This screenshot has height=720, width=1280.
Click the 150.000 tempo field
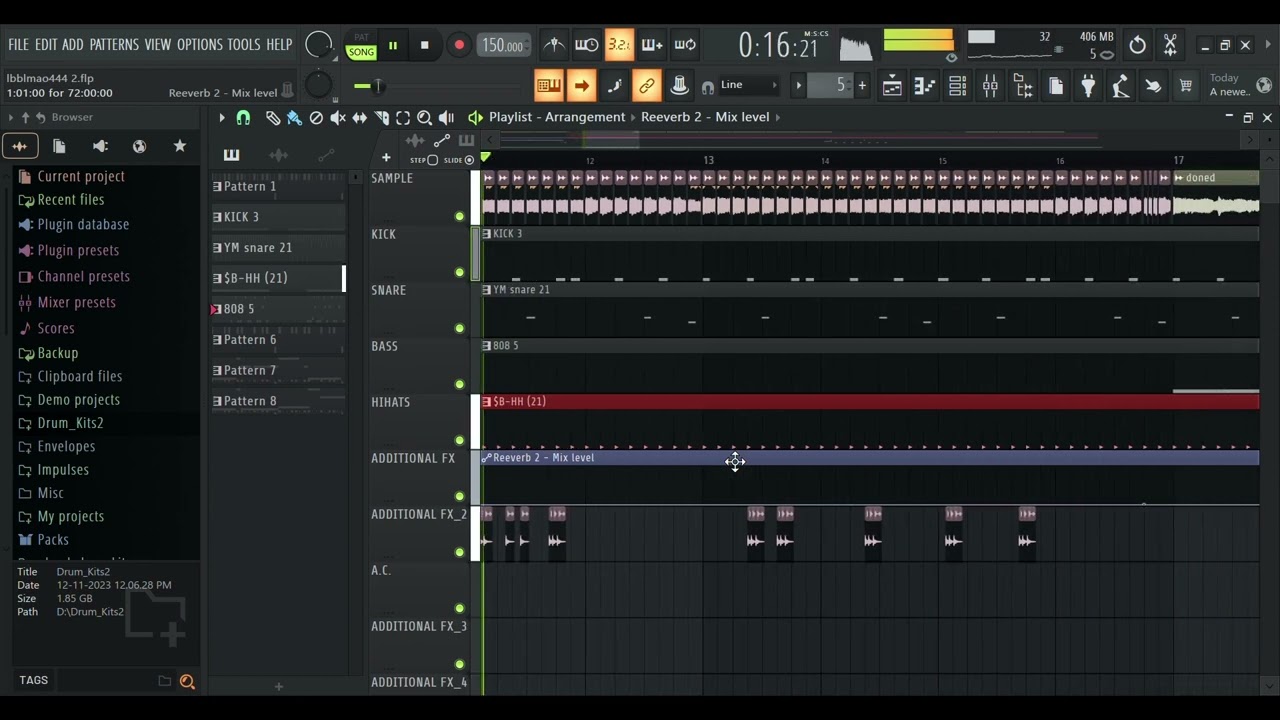[503, 46]
